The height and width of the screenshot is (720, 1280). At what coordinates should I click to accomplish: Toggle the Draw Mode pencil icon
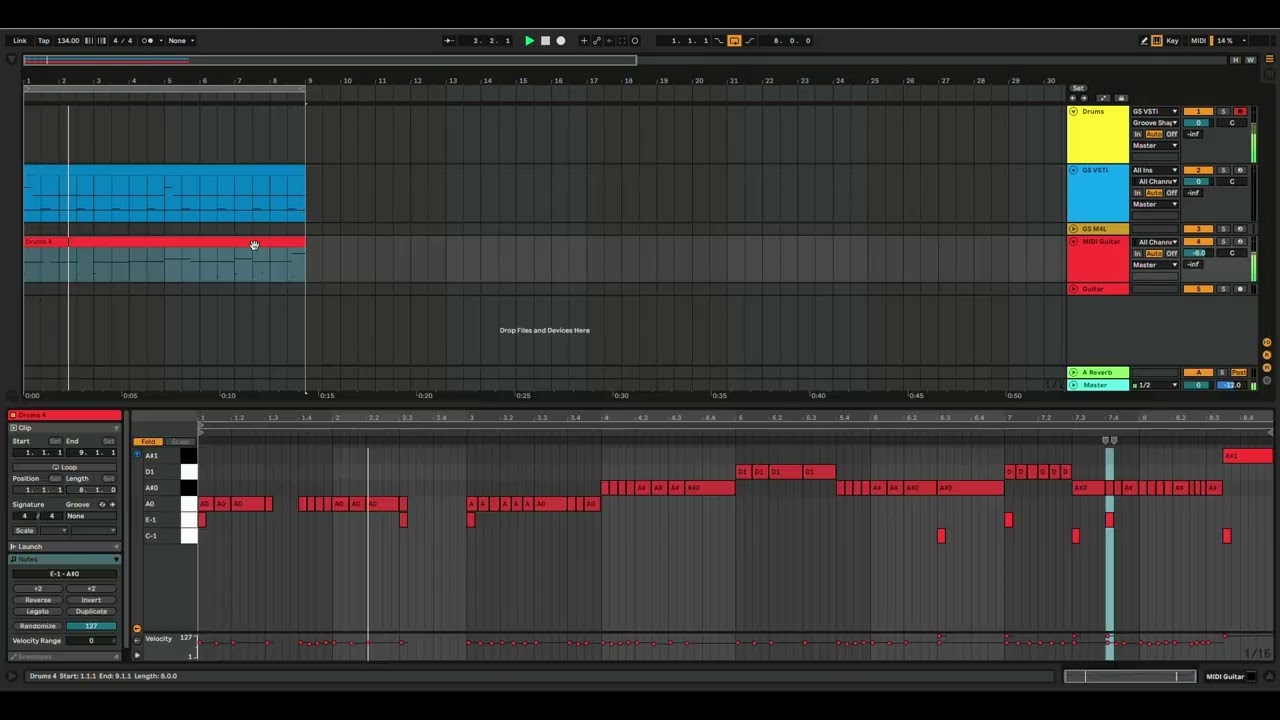tap(1144, 41)
